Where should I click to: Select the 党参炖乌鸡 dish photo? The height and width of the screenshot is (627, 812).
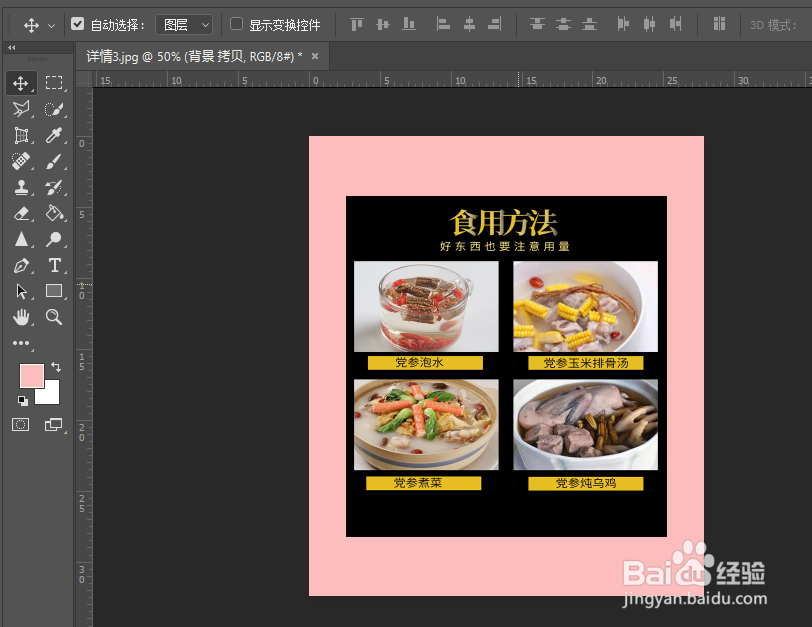pyautogui.click(x=586, y=425)
